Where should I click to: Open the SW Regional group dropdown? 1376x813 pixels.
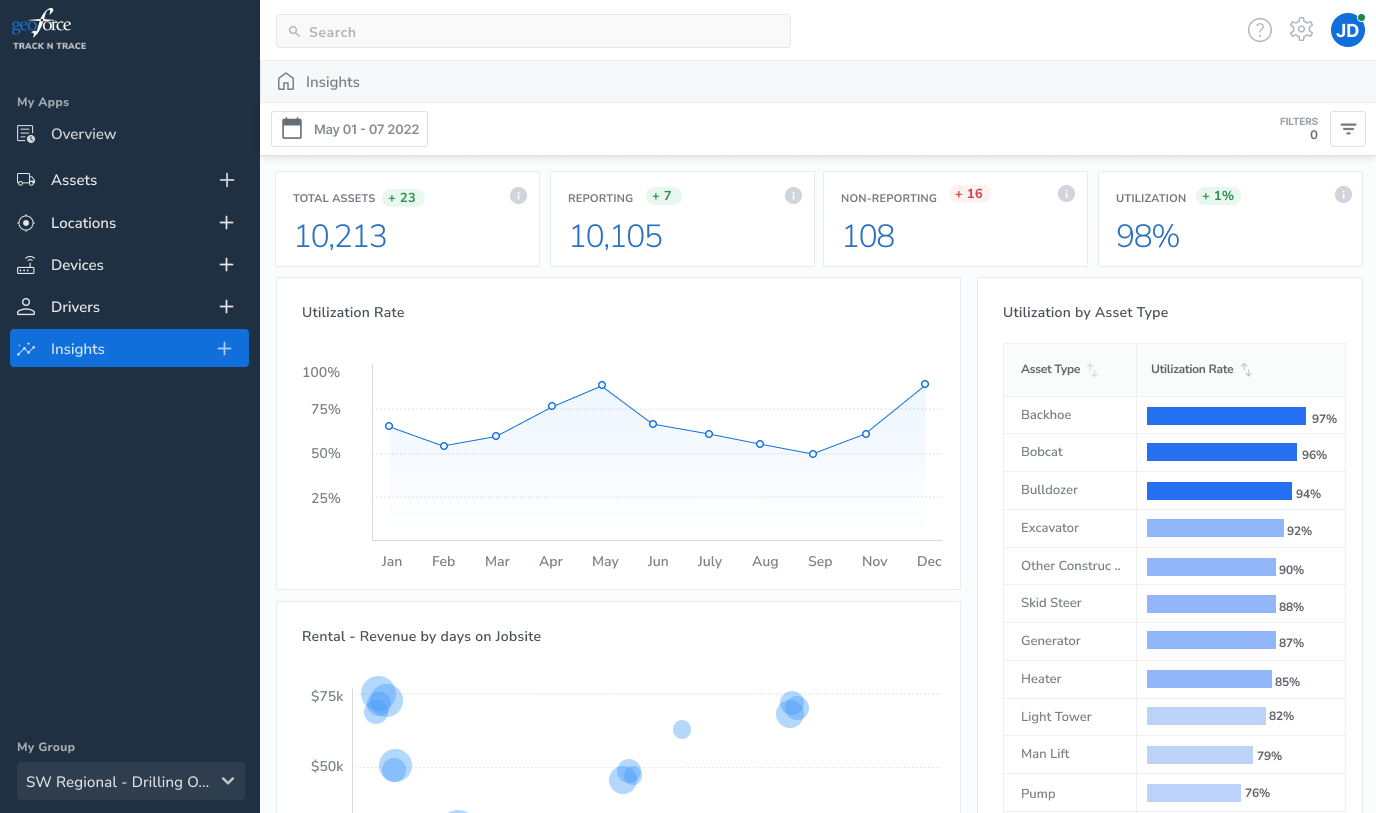(x=131, y=781)
